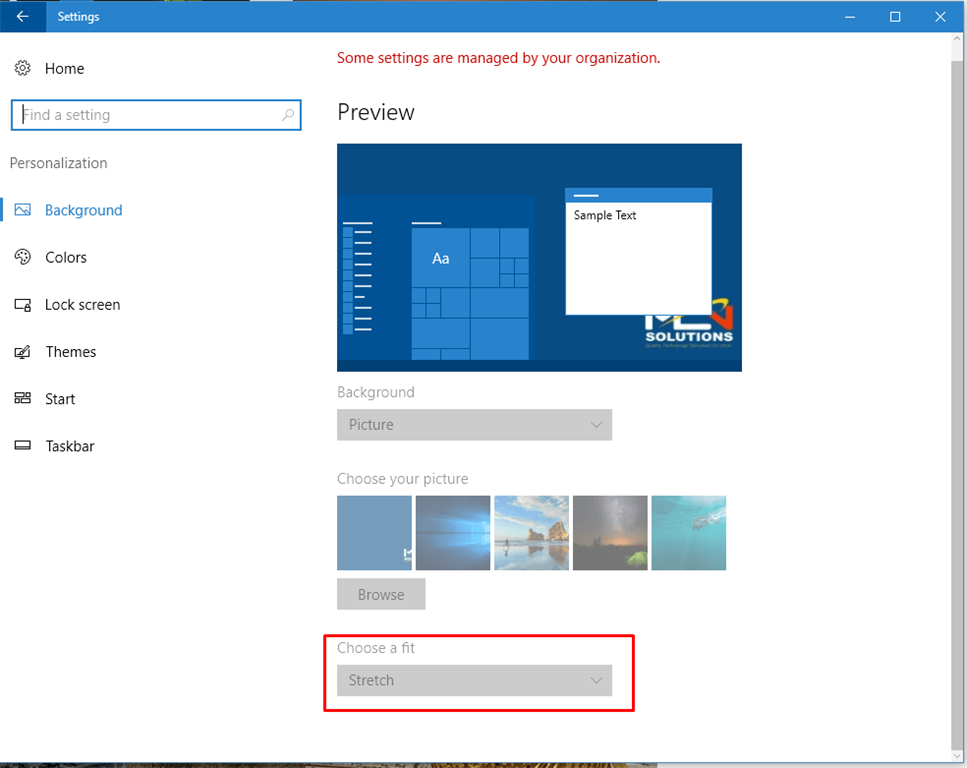The height and width of the screenshot is (768, 967).
Task: Click the Browse button
Action: 381,594
